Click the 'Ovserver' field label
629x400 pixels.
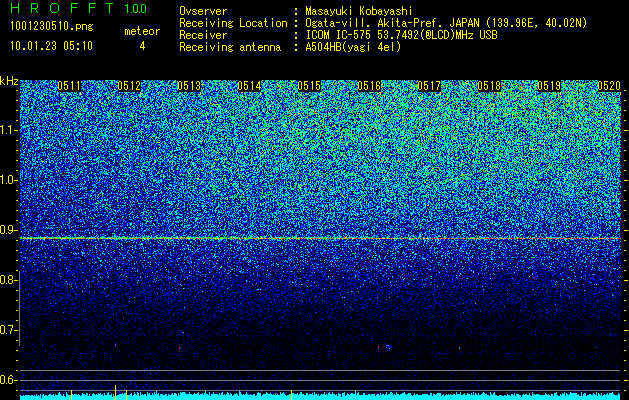pyautogui.click(x=203, y=11)
